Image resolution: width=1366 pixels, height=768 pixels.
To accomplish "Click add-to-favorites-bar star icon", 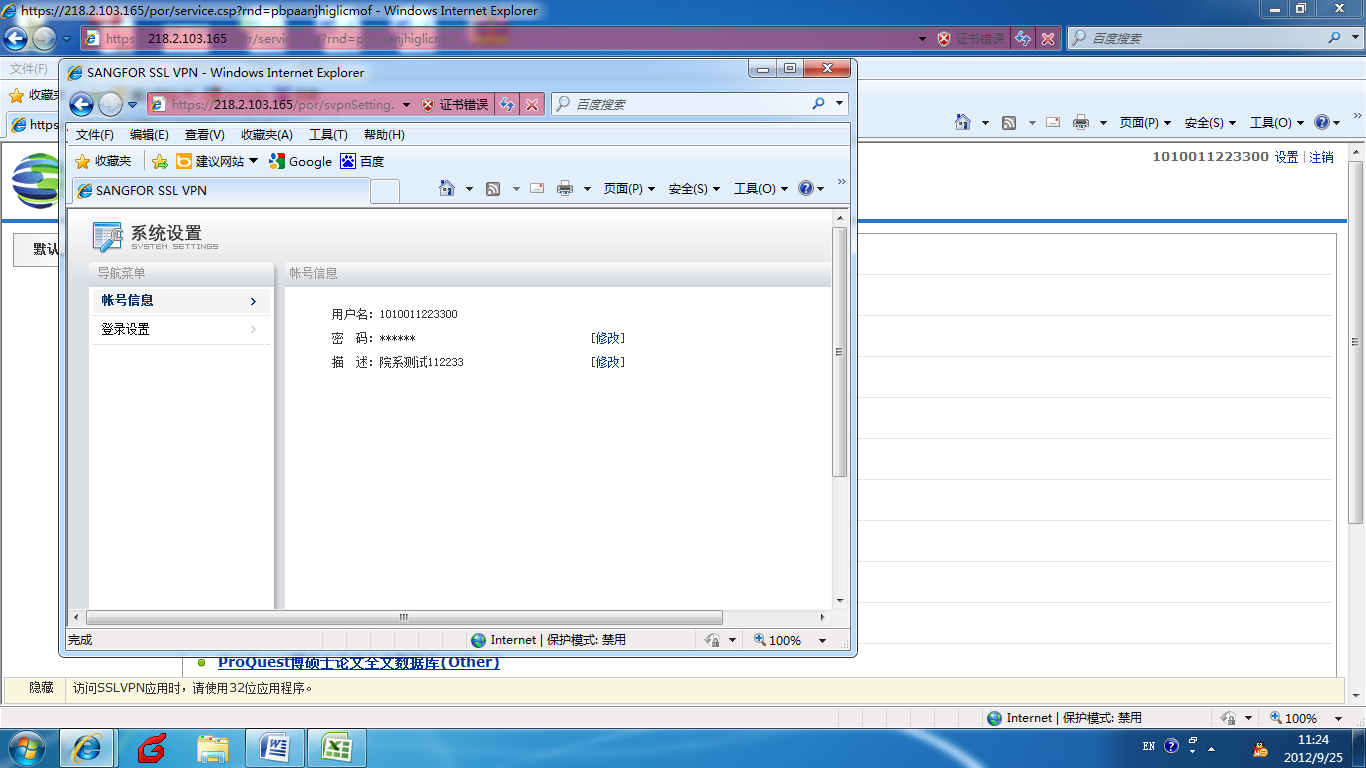I will click(x=159, y=161).
